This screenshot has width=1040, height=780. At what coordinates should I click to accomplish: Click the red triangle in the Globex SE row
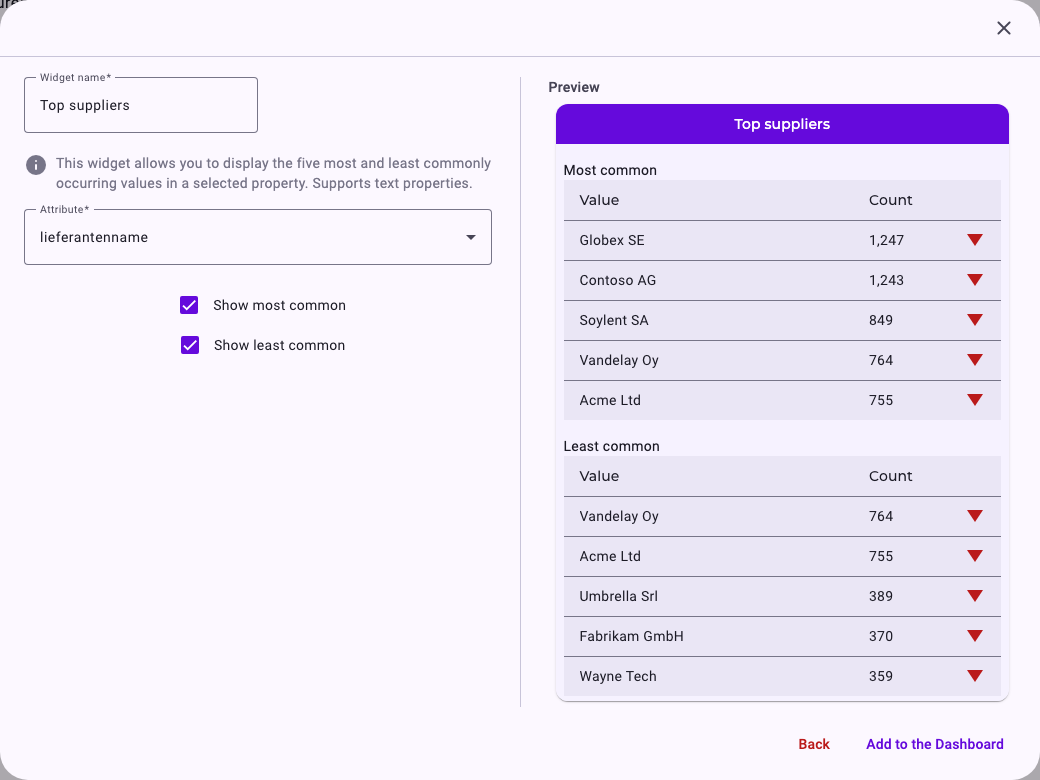pos(974,239)
